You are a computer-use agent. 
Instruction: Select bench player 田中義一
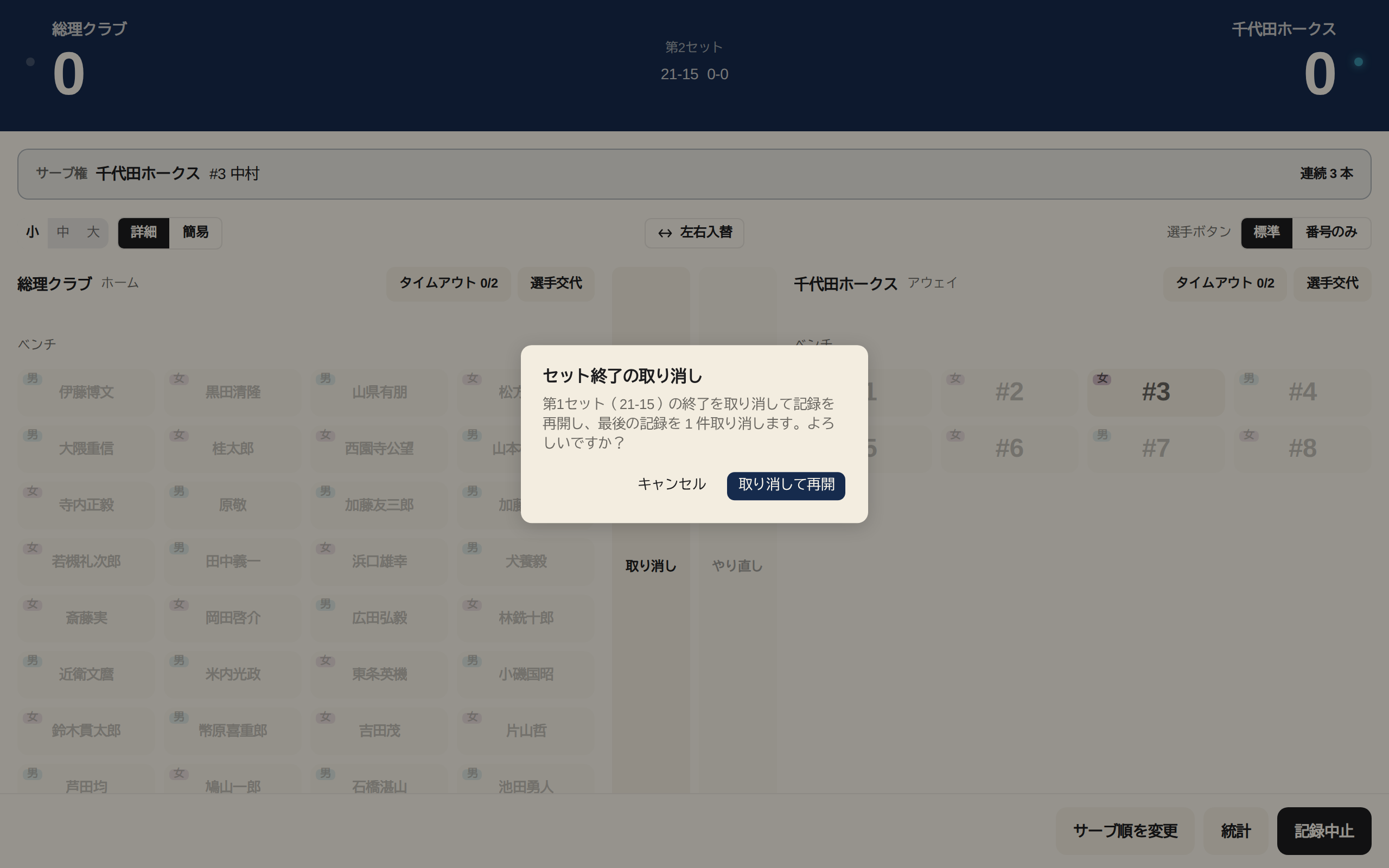pyautogui.click(x=233, y=561)
